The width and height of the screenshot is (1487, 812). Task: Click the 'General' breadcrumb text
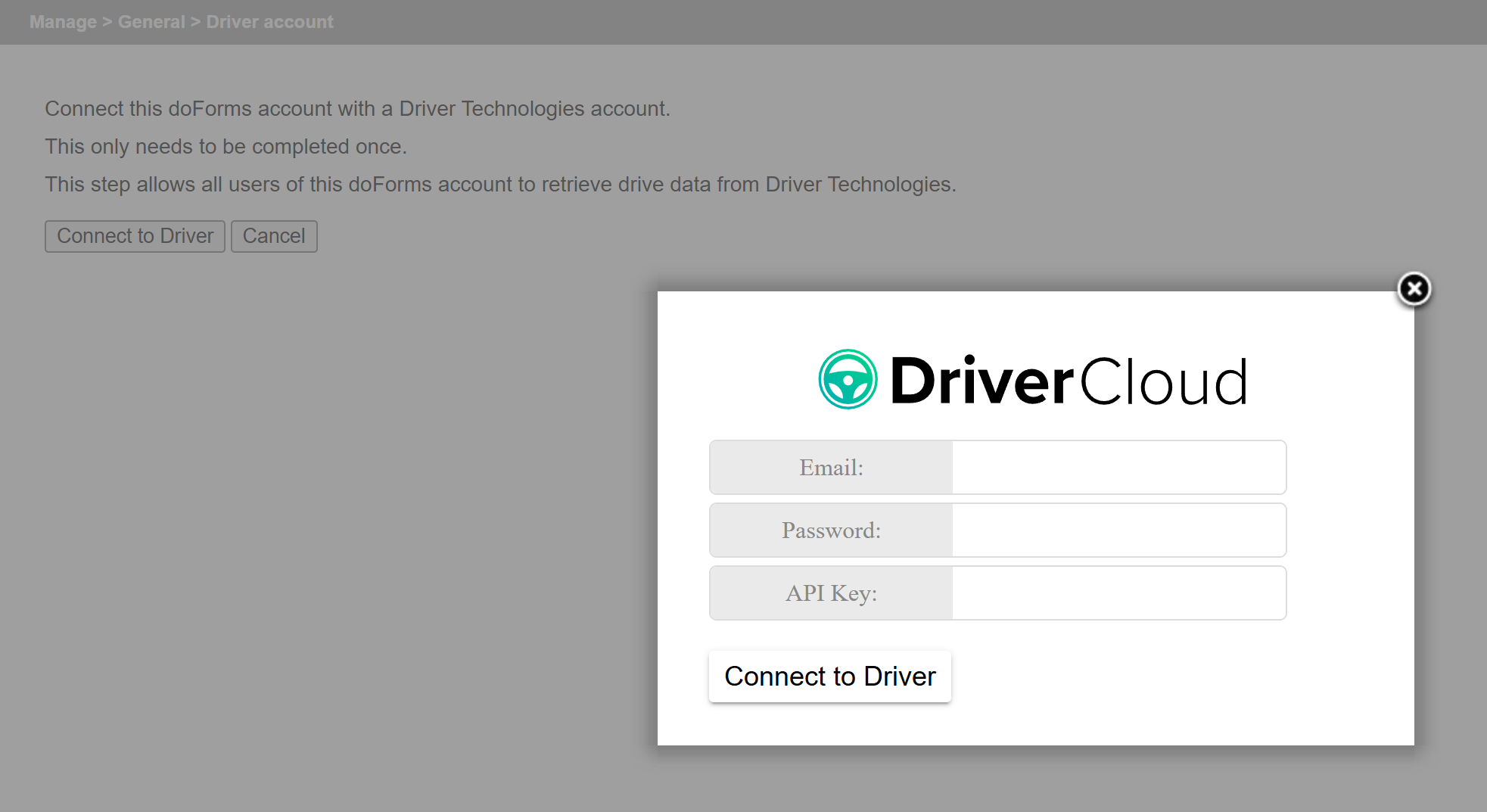151,22
